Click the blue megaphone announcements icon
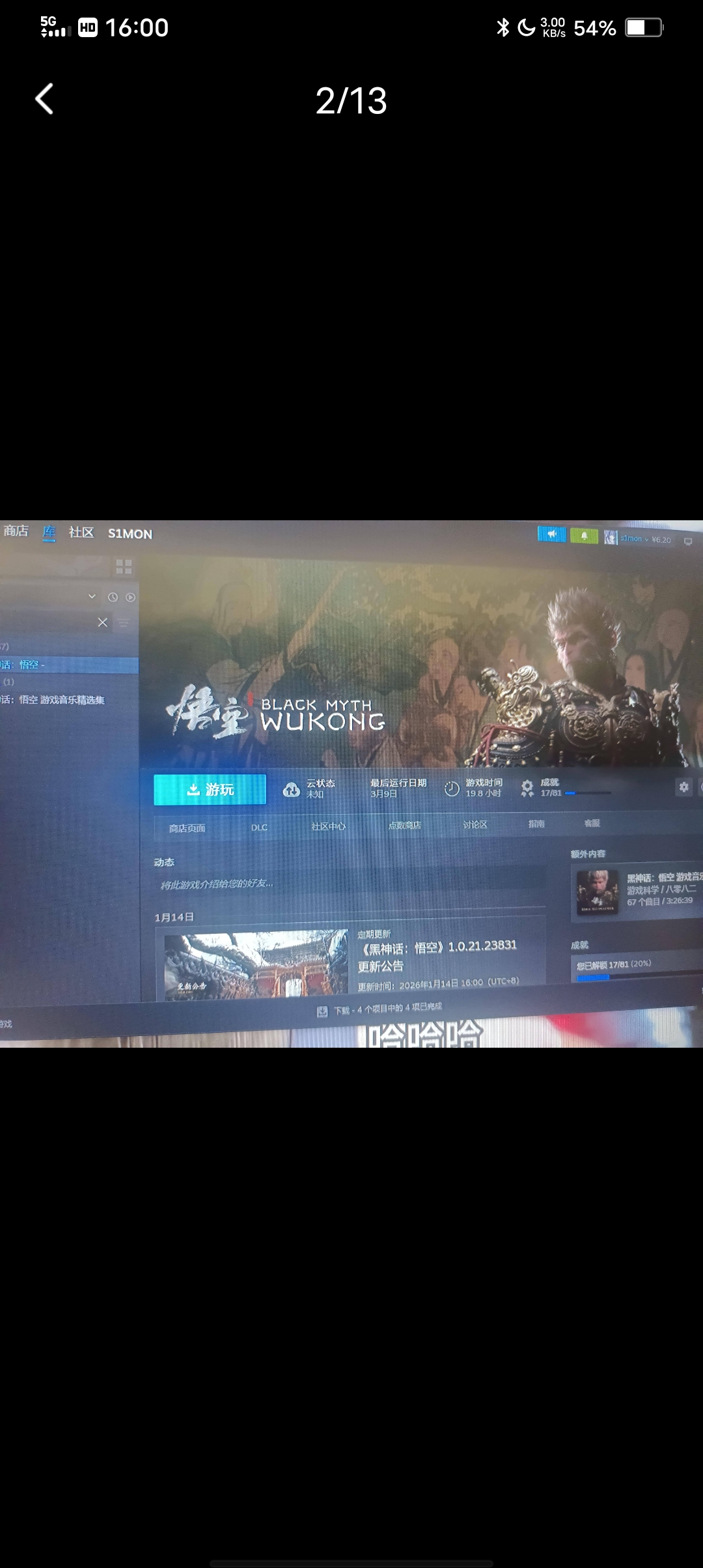 click(x=551, y=535)
